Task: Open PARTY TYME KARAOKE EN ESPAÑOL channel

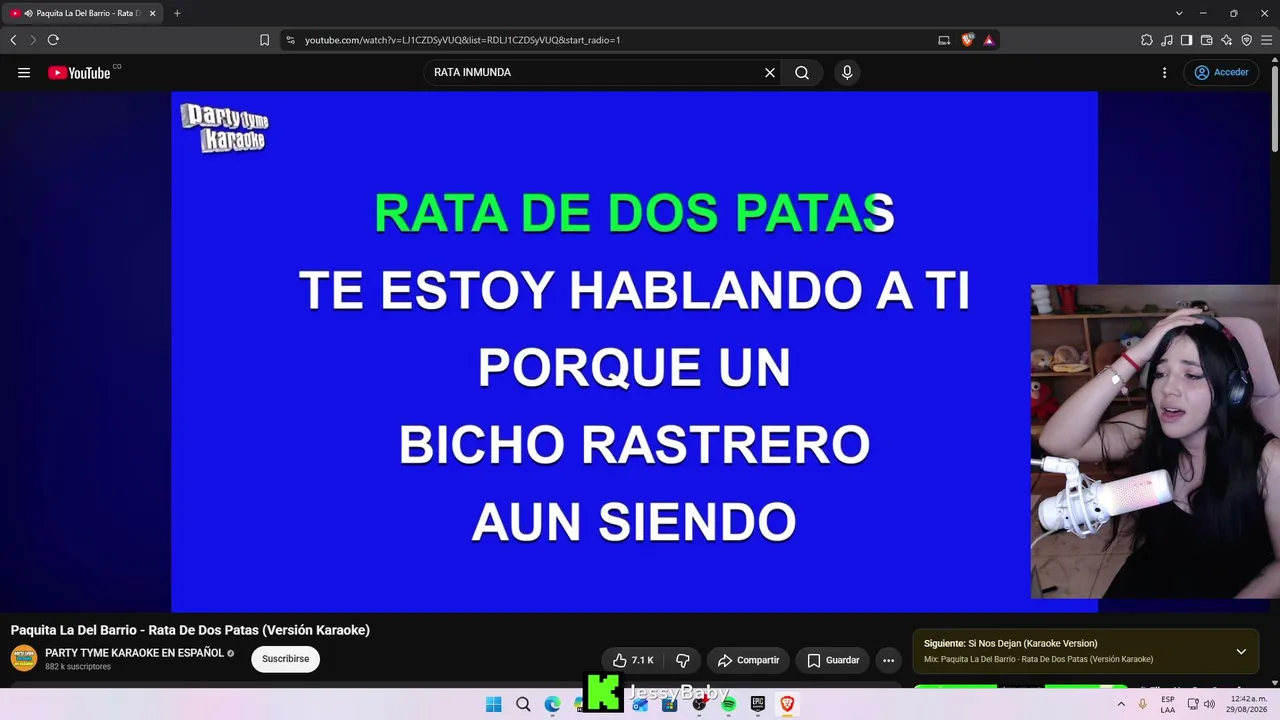Action: click(x=134, y=653)
